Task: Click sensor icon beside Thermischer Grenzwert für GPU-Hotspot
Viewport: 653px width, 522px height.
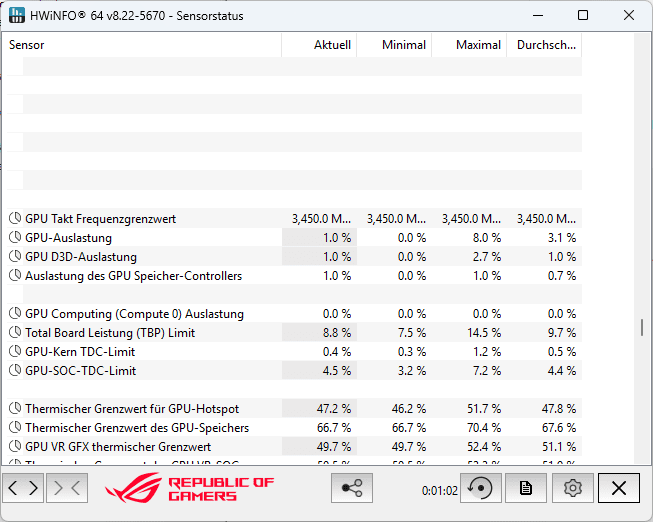Action: [x=15, y=408]
